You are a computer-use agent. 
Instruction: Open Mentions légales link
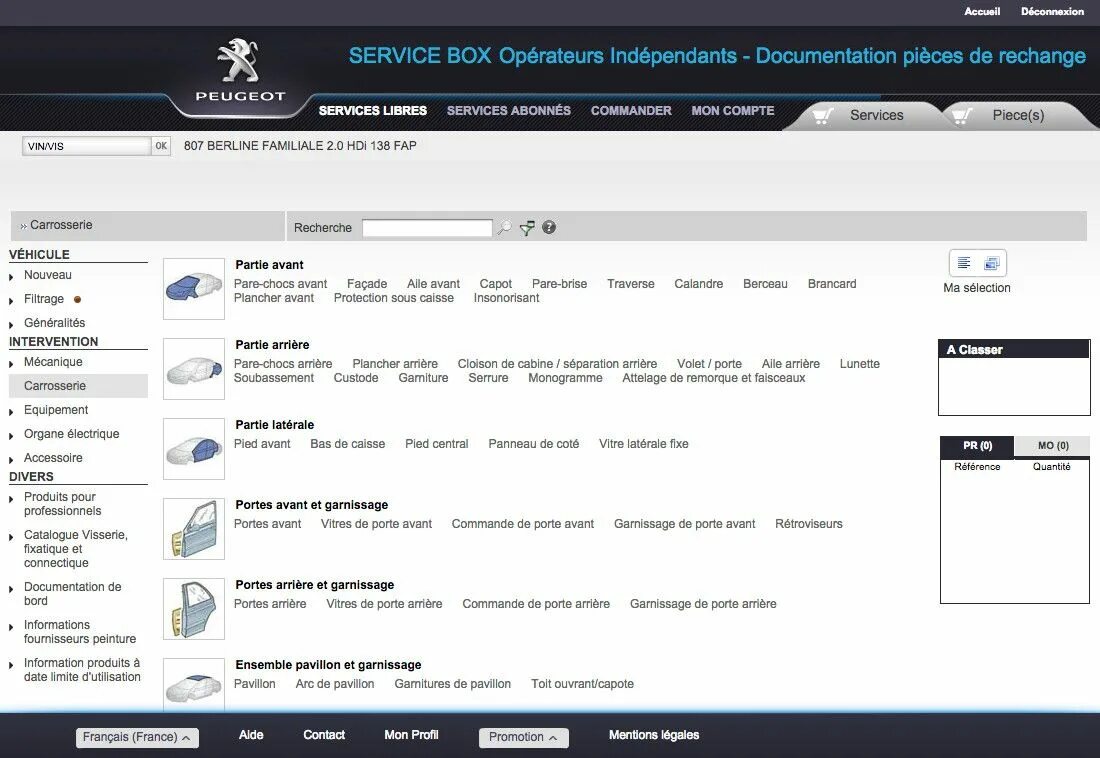coord(654,735)
